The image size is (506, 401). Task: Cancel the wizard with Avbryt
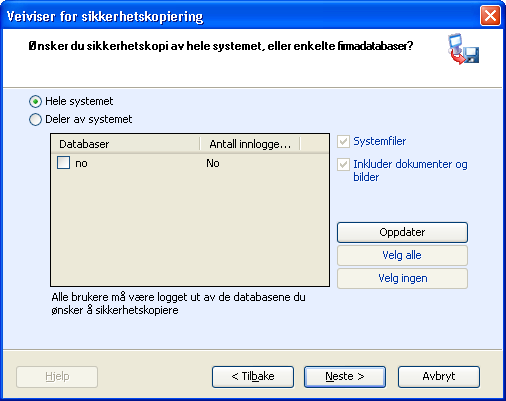coord(439,377)
